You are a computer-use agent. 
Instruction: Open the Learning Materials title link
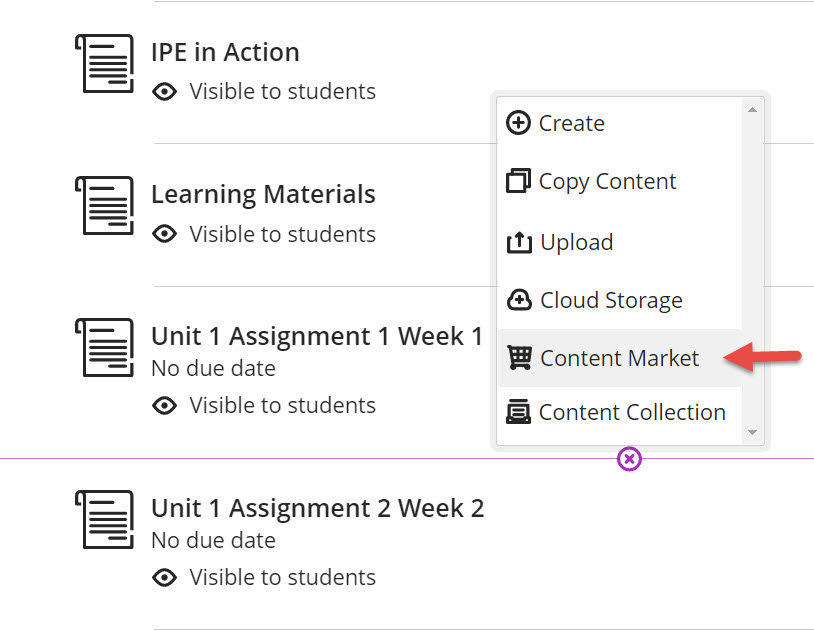pos(263,194)
